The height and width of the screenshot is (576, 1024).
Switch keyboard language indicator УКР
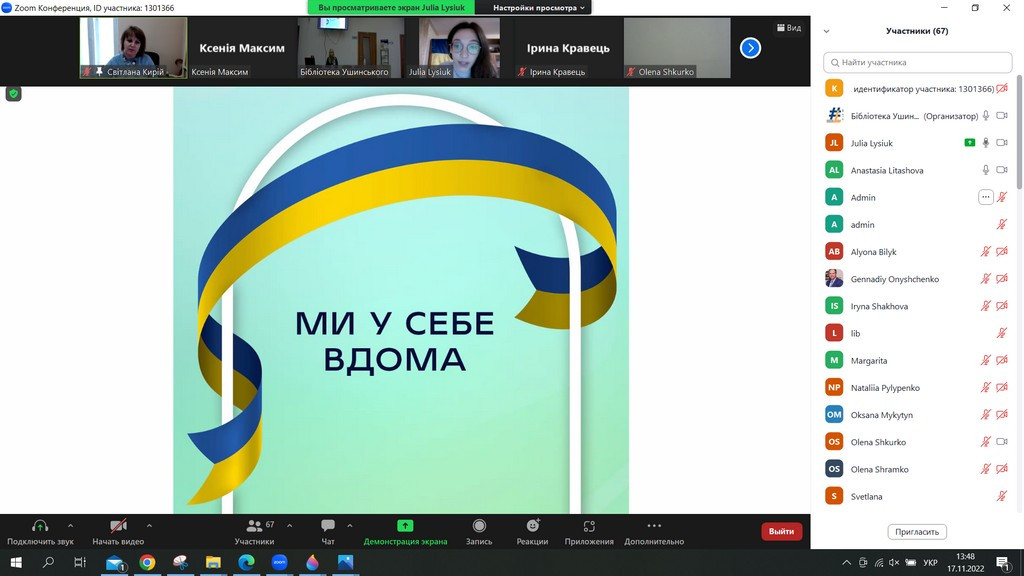[x=930, y=562]
